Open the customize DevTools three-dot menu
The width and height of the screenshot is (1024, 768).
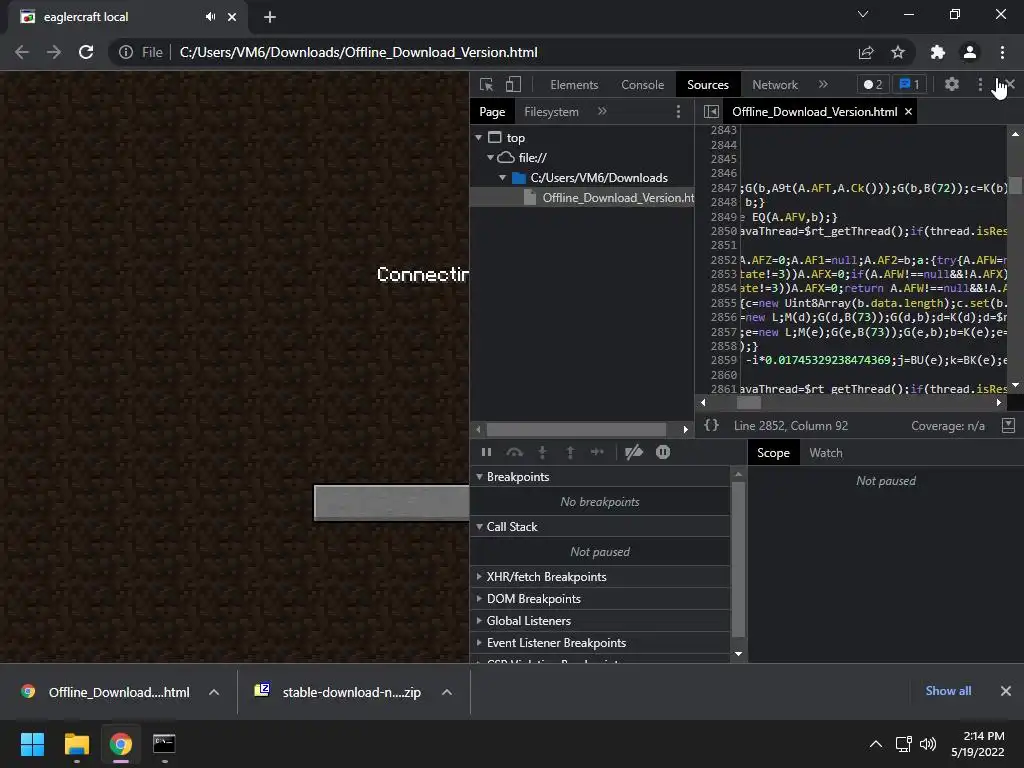point(980,84)
